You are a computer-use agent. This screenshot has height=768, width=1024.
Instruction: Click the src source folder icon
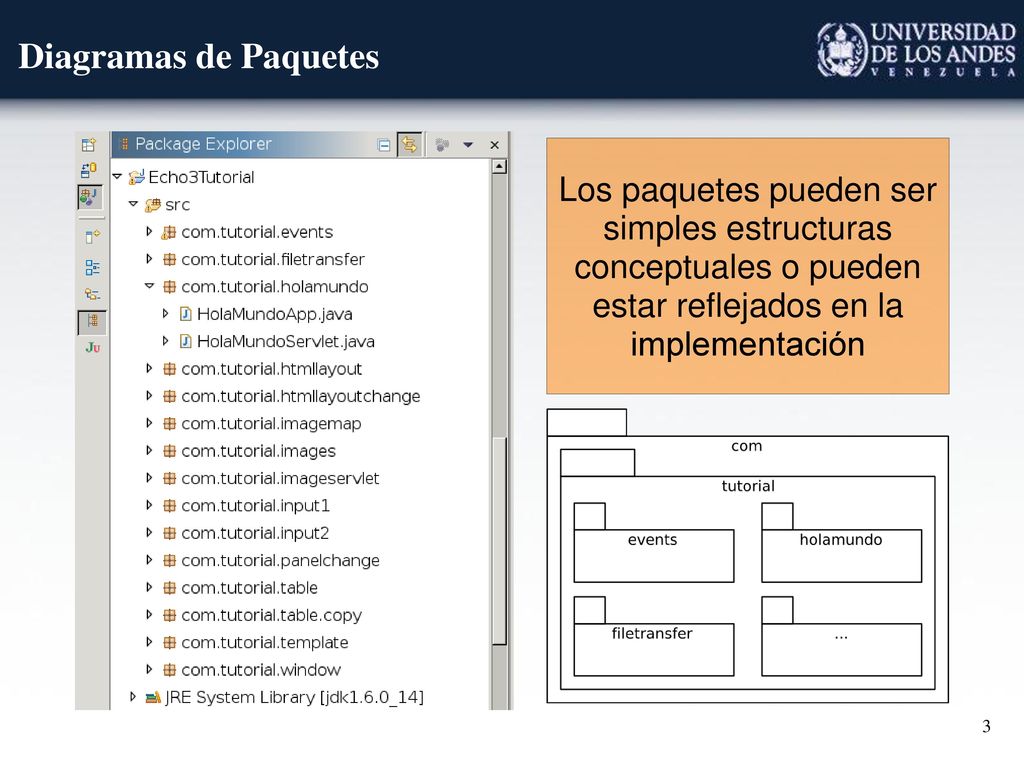coord(153,205)
